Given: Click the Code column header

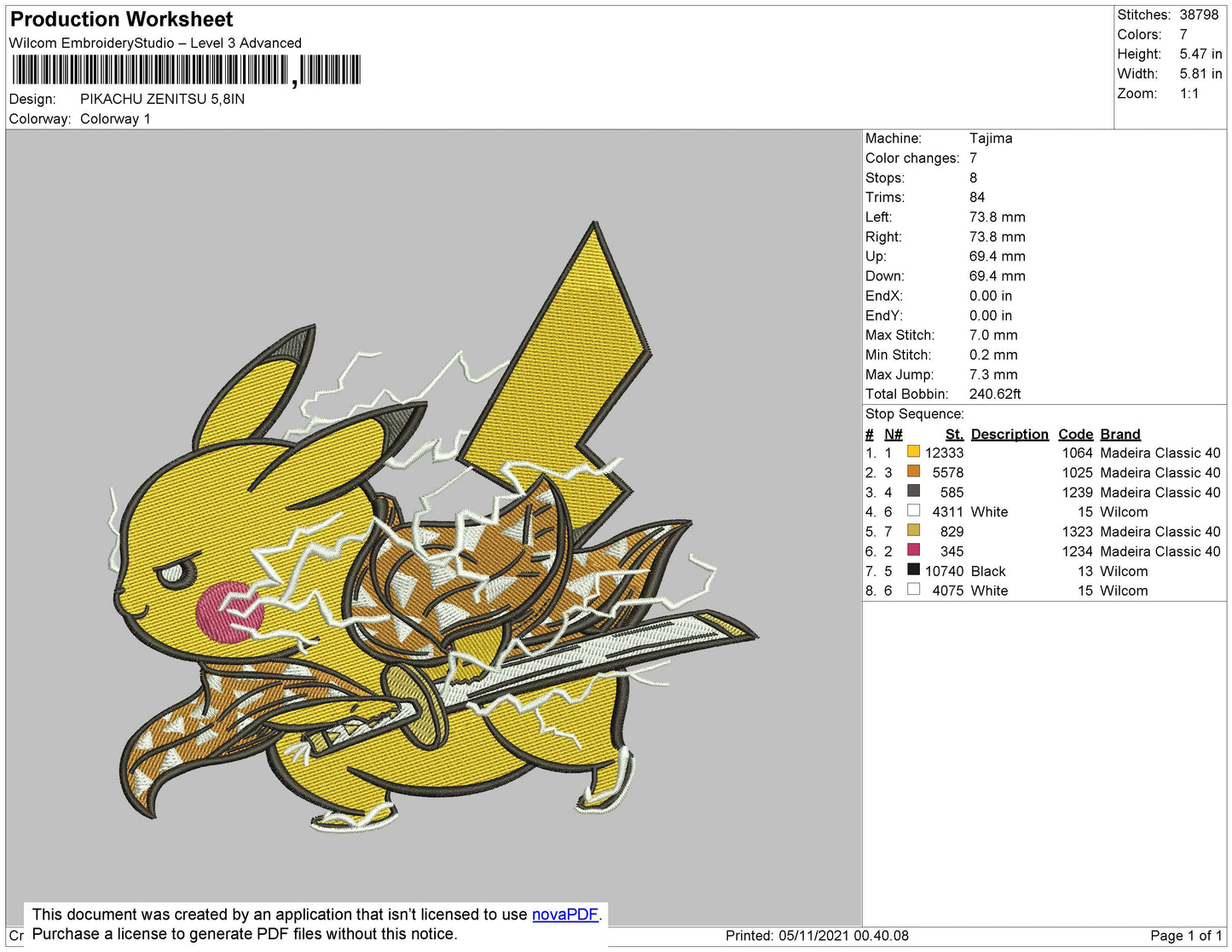Looking at the screenshot, I should (x=1075, y=434).
